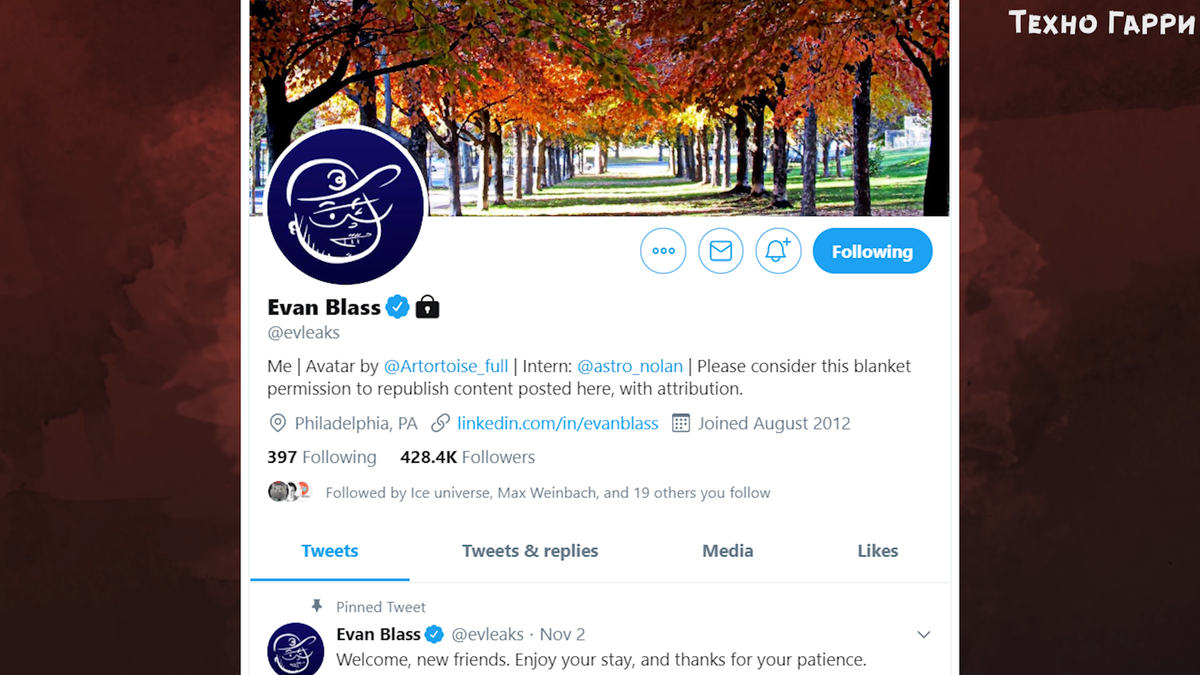Open the three-dots more options button
1200x675 pixels.
[x=663, y=251]
